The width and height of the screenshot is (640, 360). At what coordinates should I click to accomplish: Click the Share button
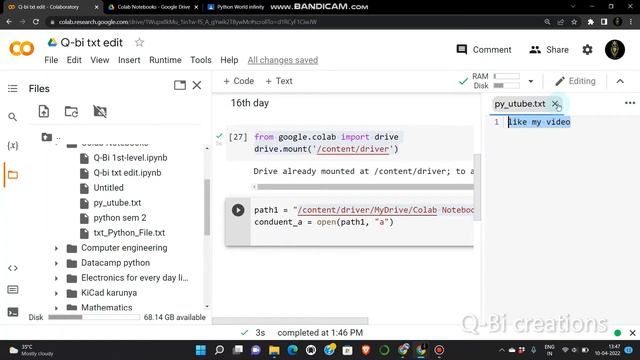click(x=549, y=50)
